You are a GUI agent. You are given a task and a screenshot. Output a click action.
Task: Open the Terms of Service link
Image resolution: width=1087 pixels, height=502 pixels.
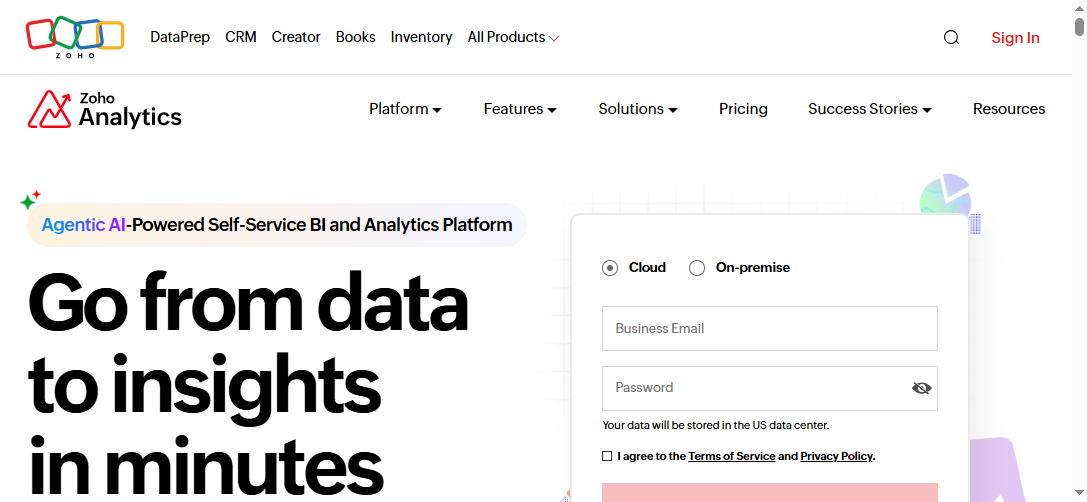[731, 456]
